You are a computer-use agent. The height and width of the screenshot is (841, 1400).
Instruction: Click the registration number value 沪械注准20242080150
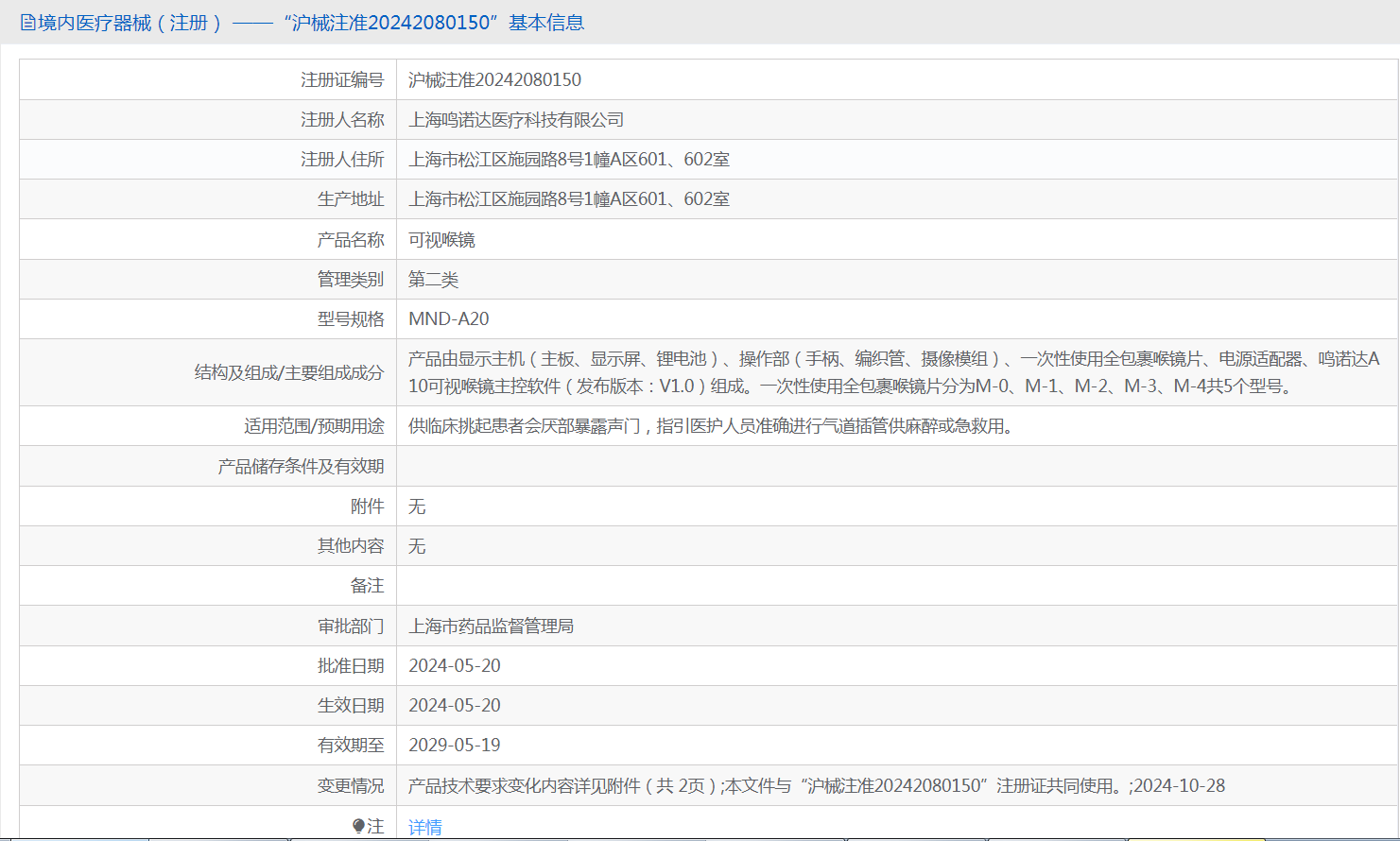point(495,80)
